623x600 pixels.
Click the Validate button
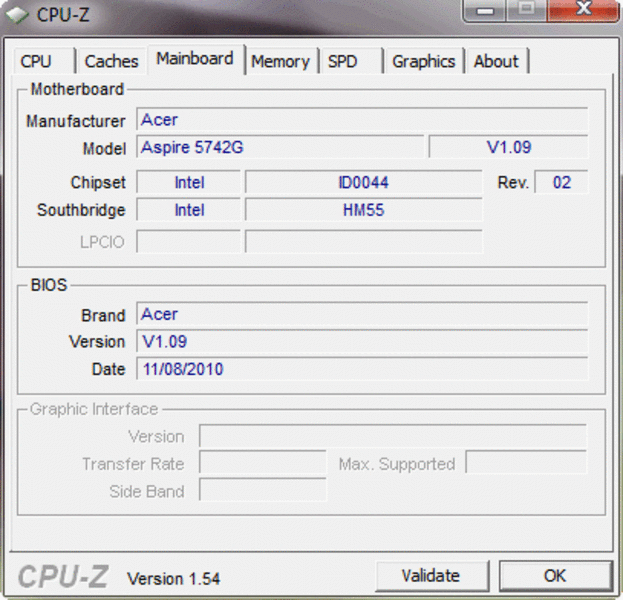pyautogui.click(x=432, y=576)
